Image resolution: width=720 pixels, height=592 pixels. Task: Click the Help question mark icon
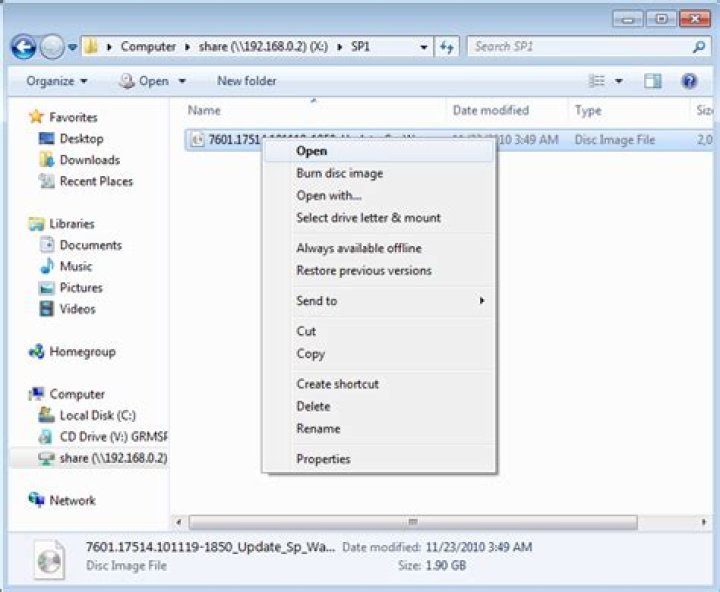pos(689,81)
